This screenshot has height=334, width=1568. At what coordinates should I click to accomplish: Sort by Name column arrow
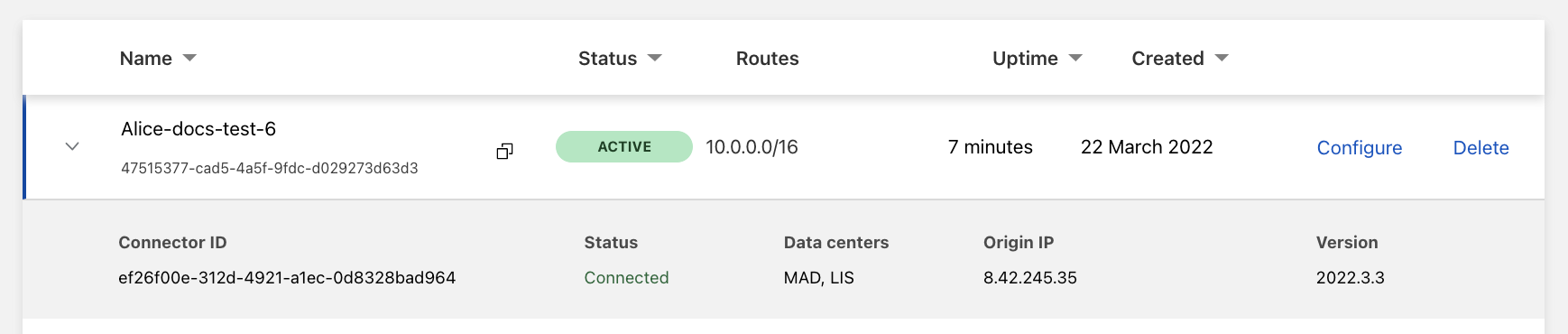click(189, 58)
